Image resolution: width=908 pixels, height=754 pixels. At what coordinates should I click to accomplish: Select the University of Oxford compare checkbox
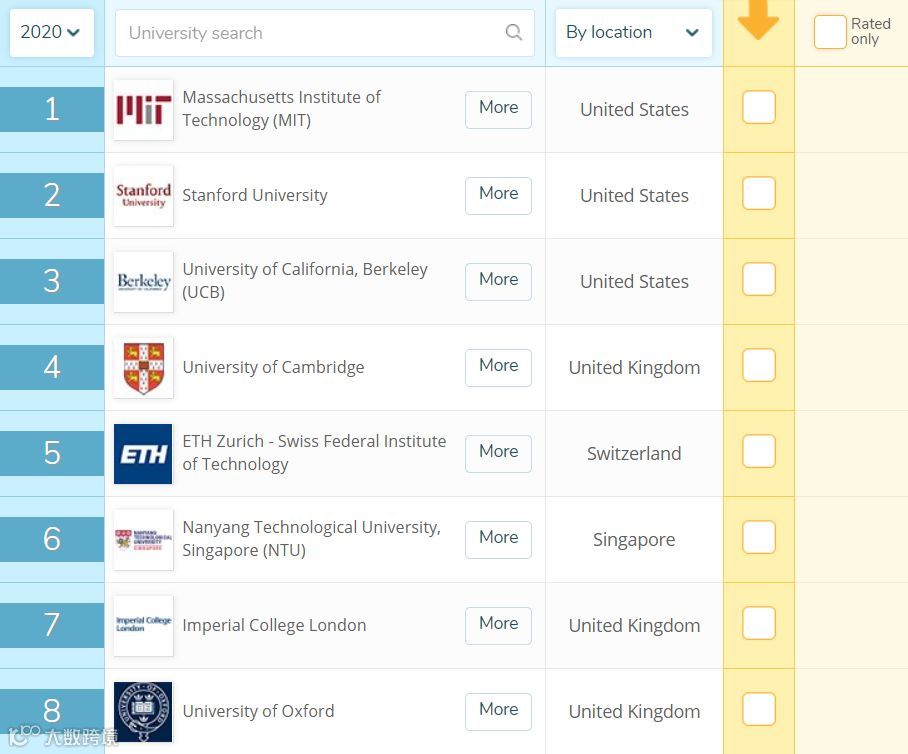(x=759, y=710)
